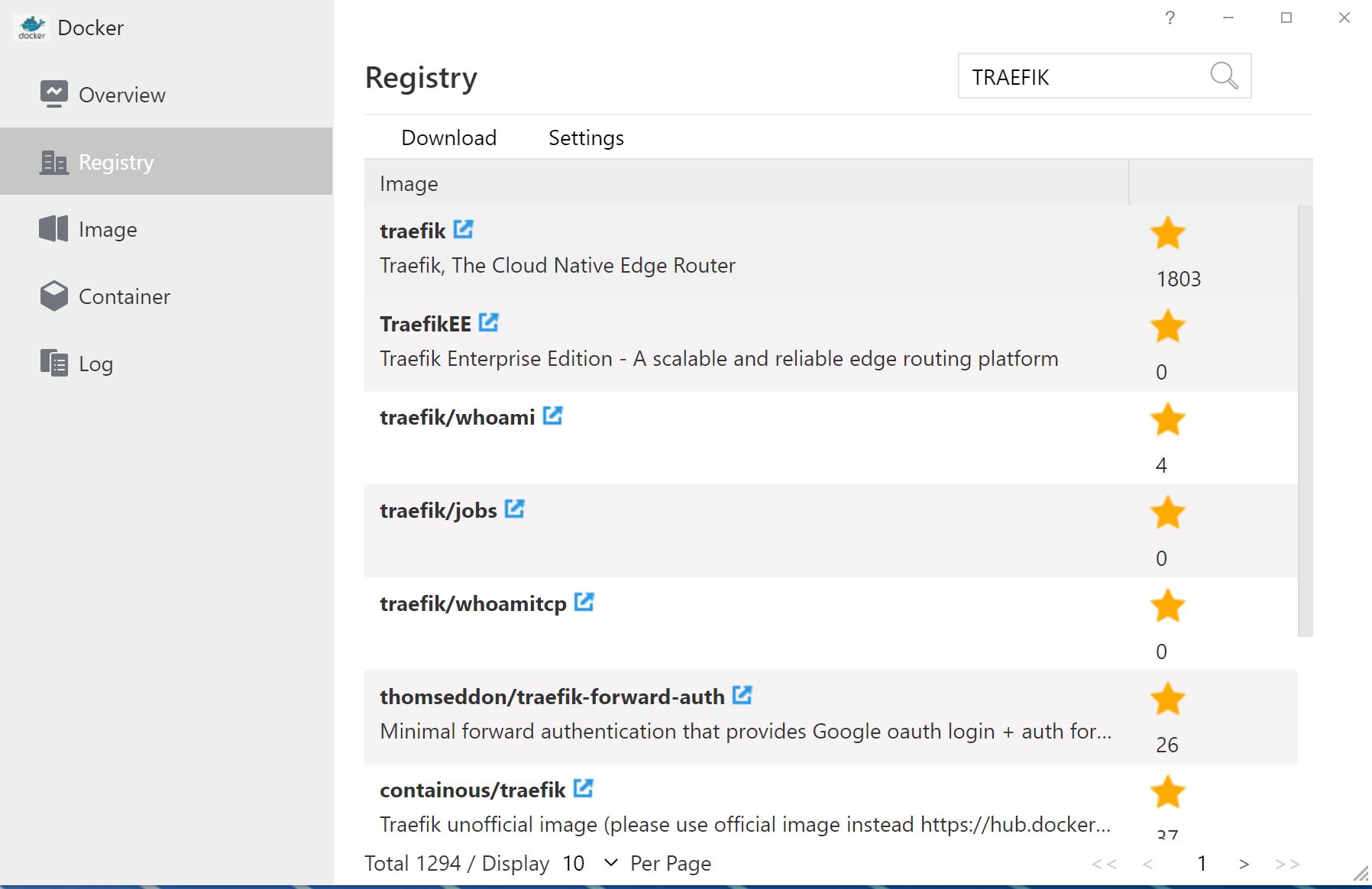Click the star icon on traefik/whoamitcp row
This screenshot has height=889, width=1372.
[x=1168, y=606]
